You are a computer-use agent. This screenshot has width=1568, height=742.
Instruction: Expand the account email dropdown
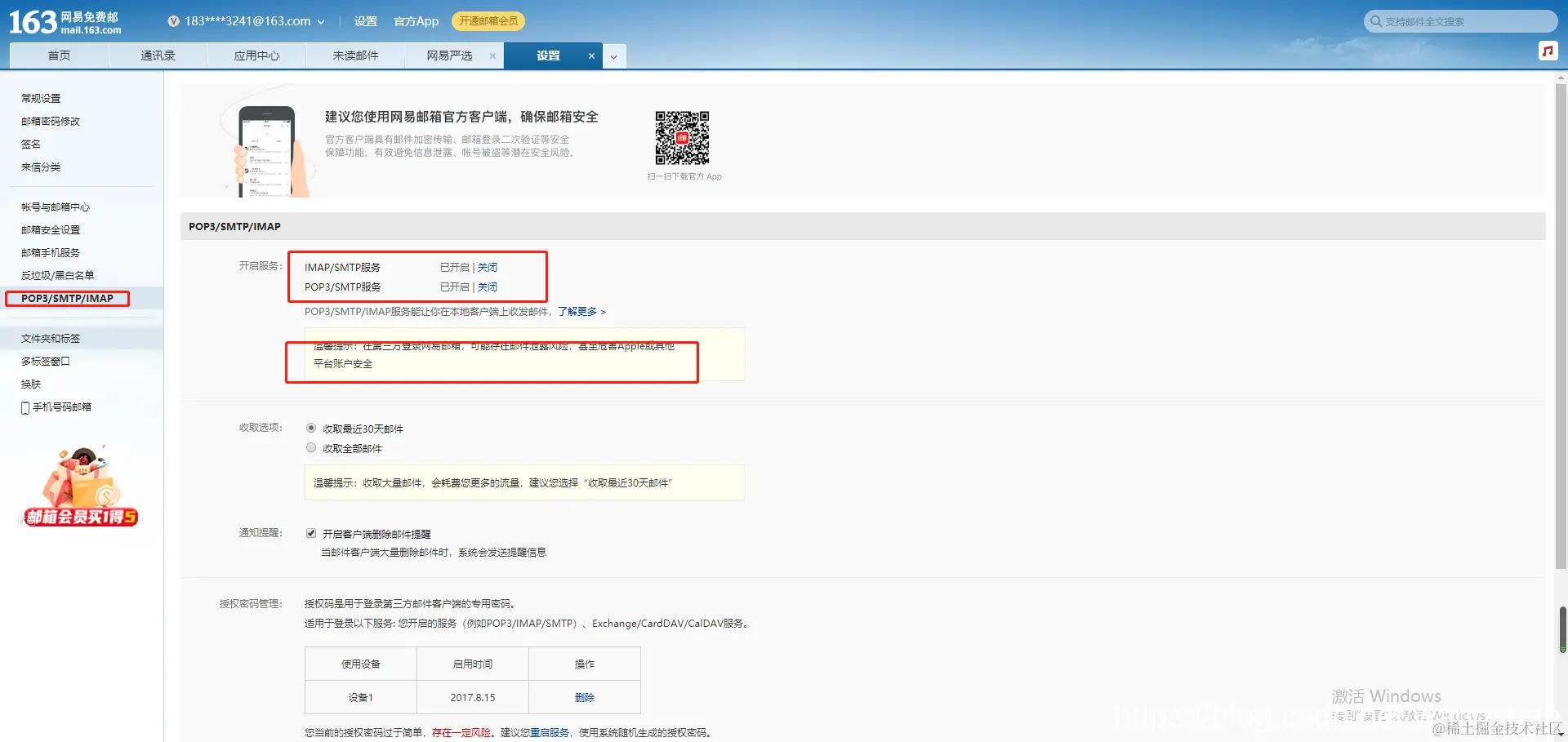pos(321,22)
